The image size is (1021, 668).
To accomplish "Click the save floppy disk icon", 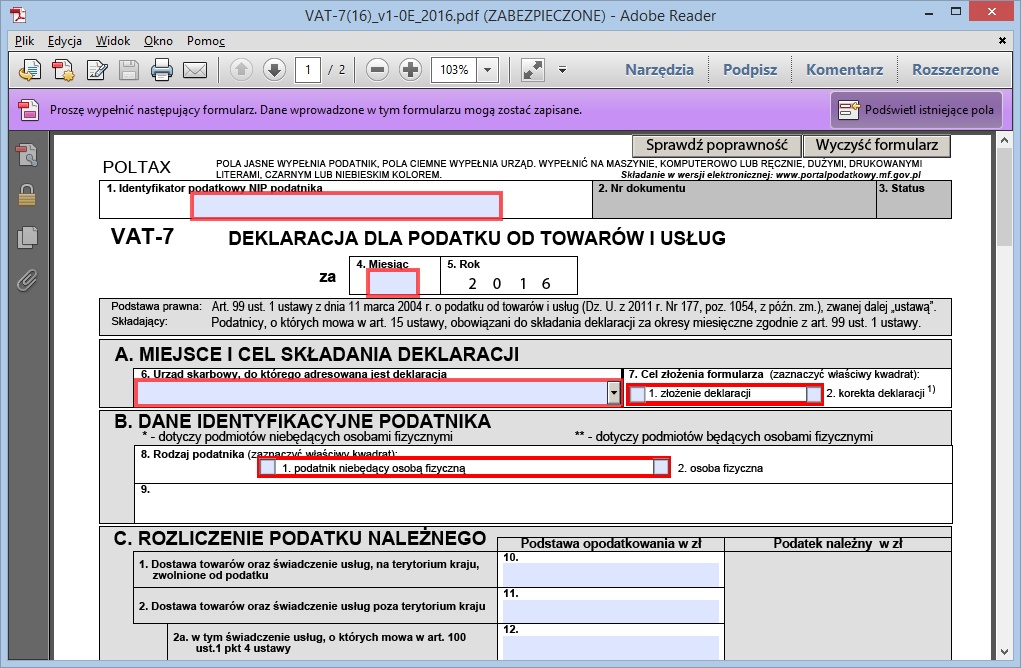I will (129, 70).
